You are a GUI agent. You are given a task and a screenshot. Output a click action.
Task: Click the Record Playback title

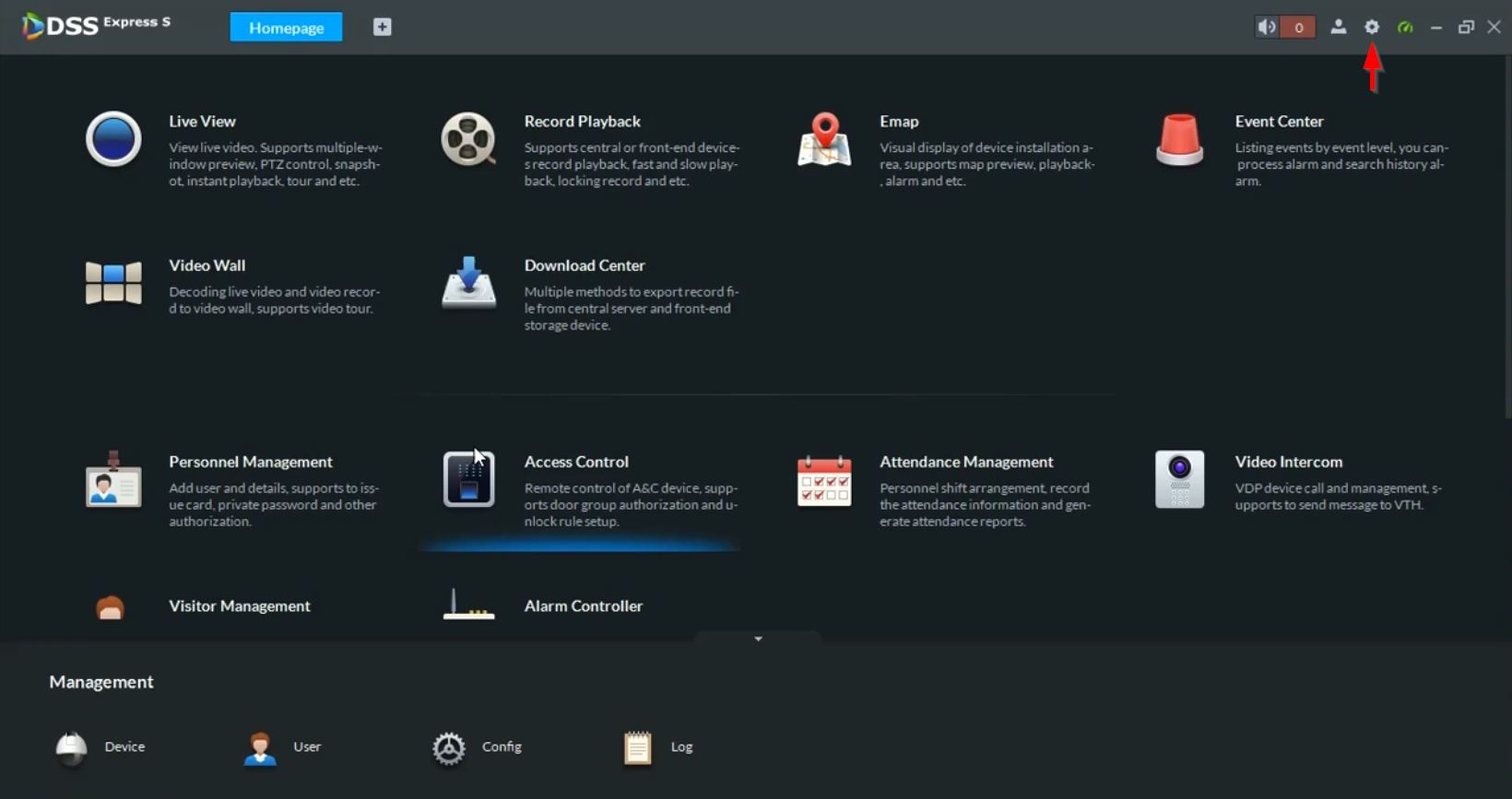click(582, 121)
